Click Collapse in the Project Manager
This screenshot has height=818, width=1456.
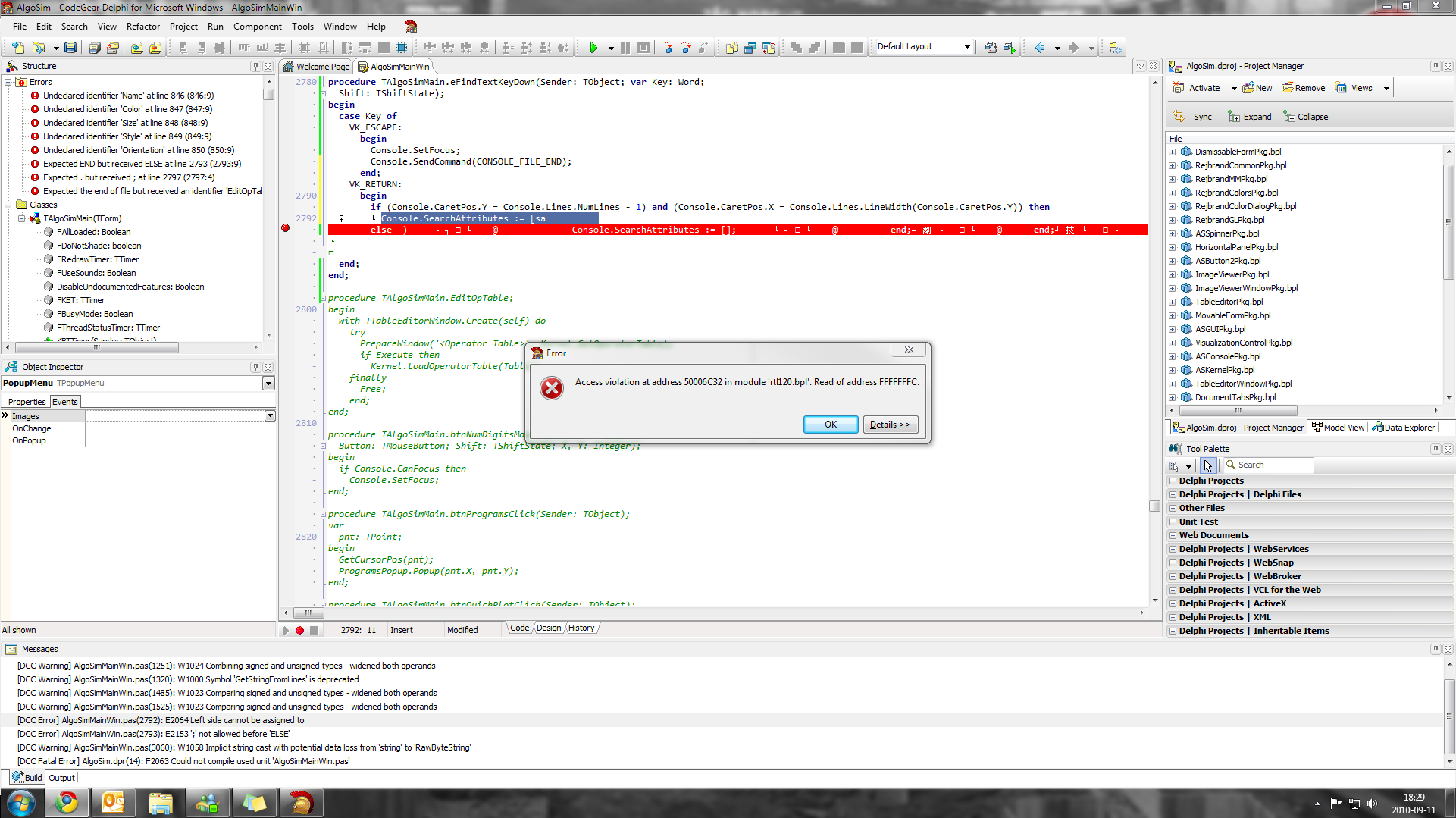1305,117
